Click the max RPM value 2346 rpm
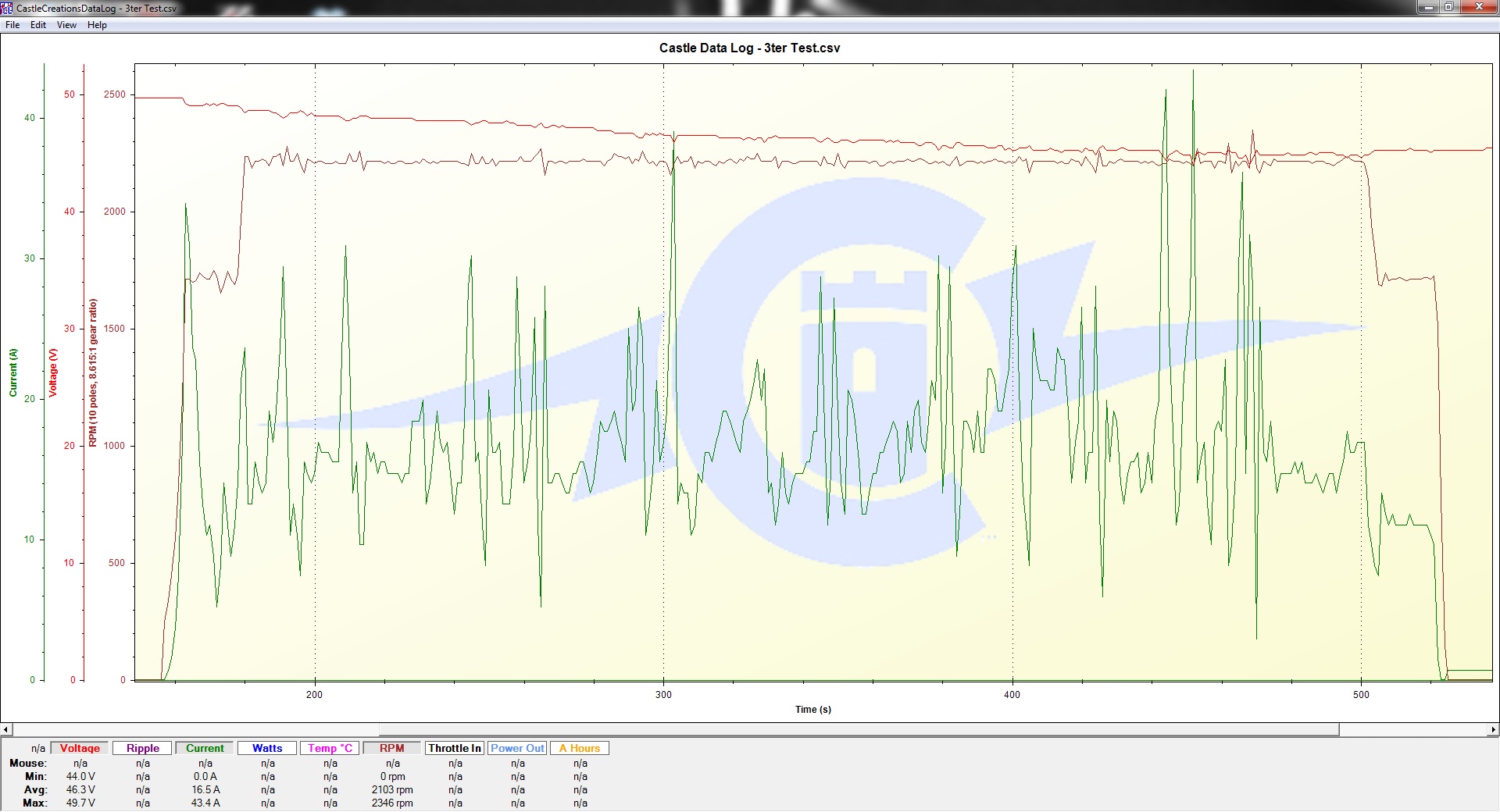This screenshot has height=812, width=1500. coord(392,803)
